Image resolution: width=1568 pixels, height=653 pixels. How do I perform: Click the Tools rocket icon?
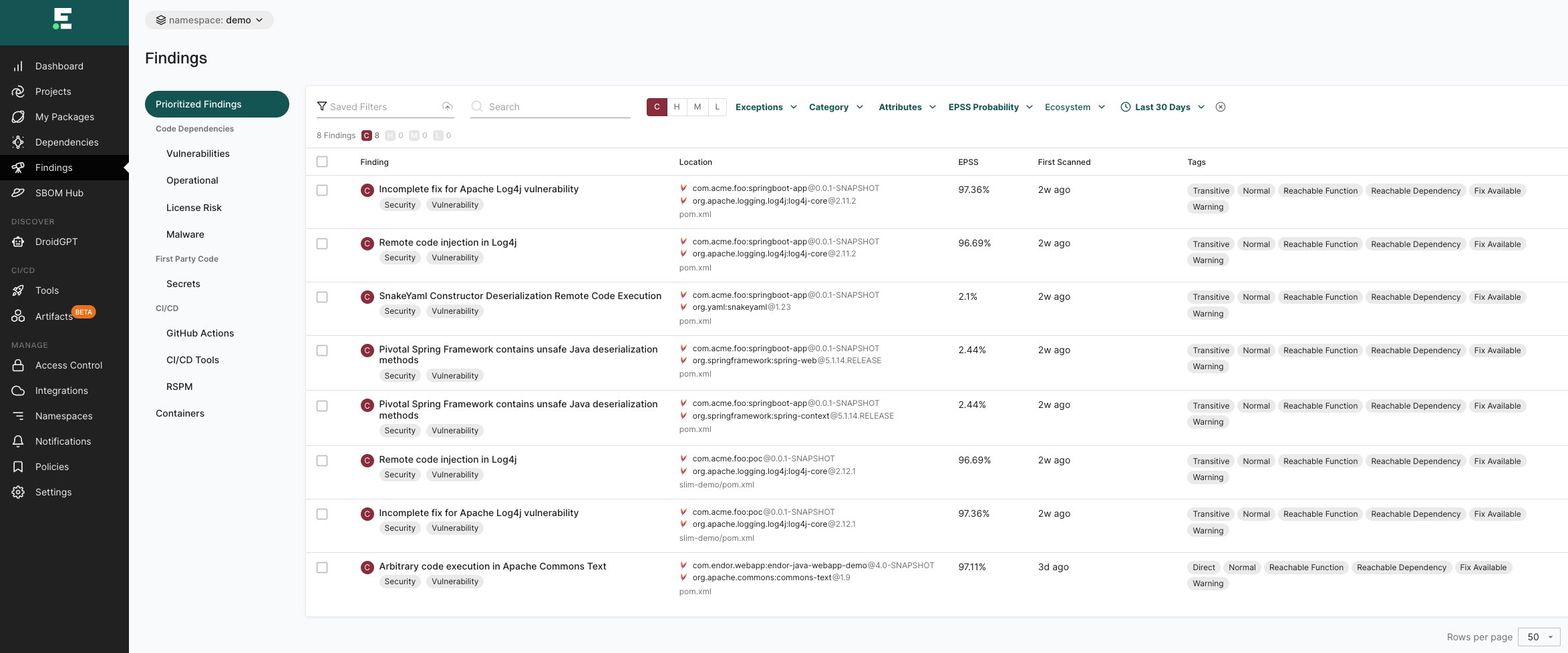tap(18, 290)
